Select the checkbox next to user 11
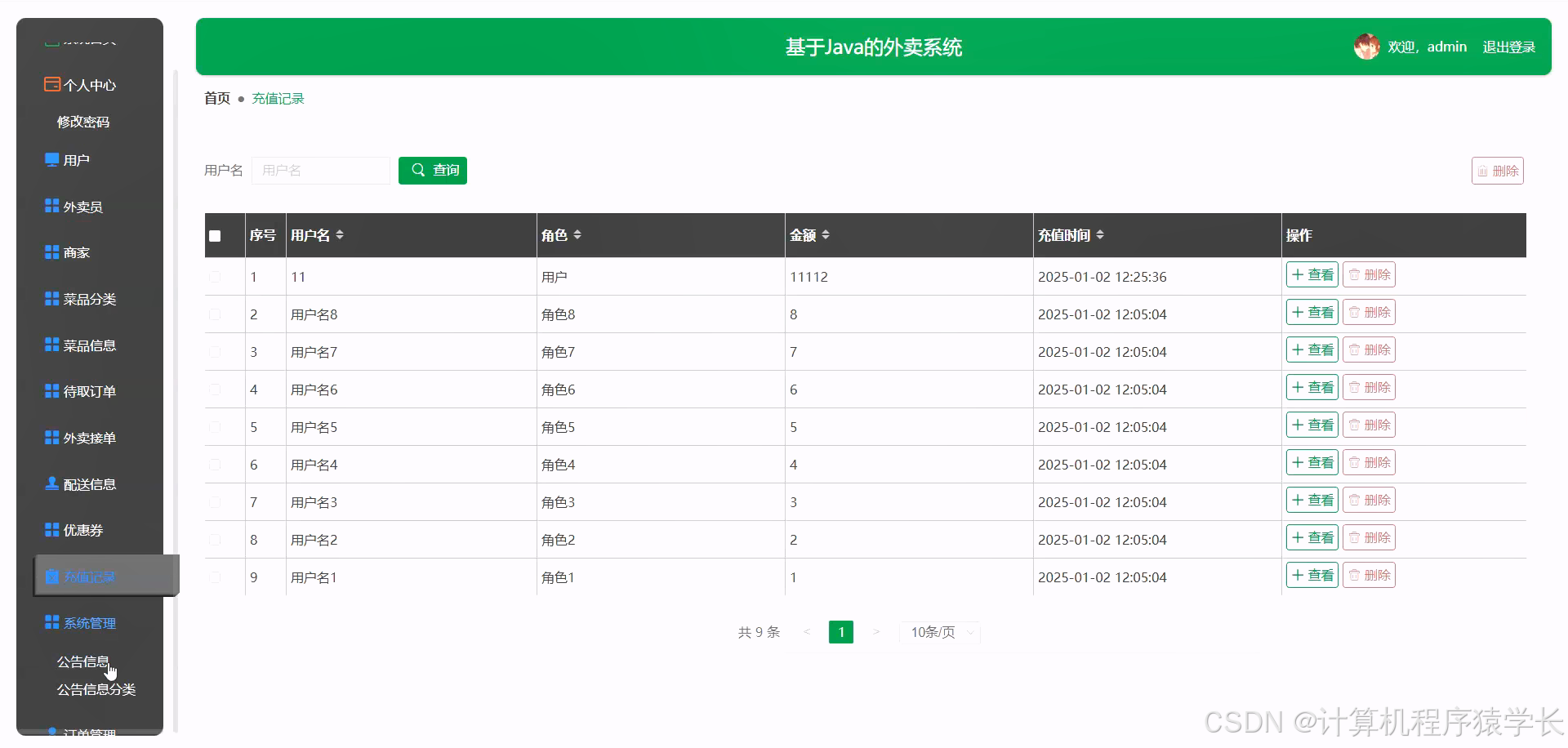The height and width of the screenshot is (748, 1568). pyautogui.click(x=215, y=276)
